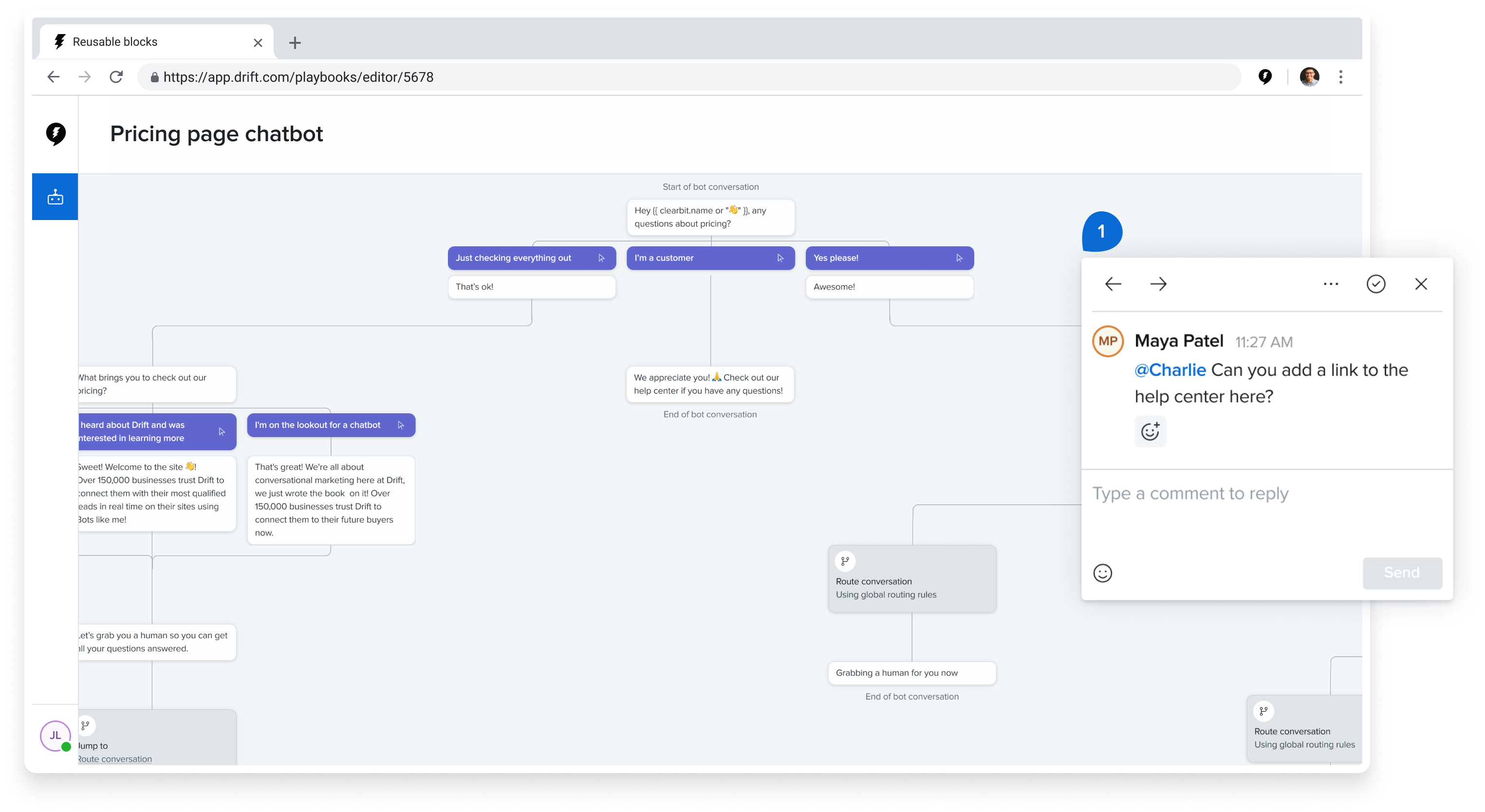1485x812 pixels.
Task: Click the Chrome profile avatar
Action: 1309,76
